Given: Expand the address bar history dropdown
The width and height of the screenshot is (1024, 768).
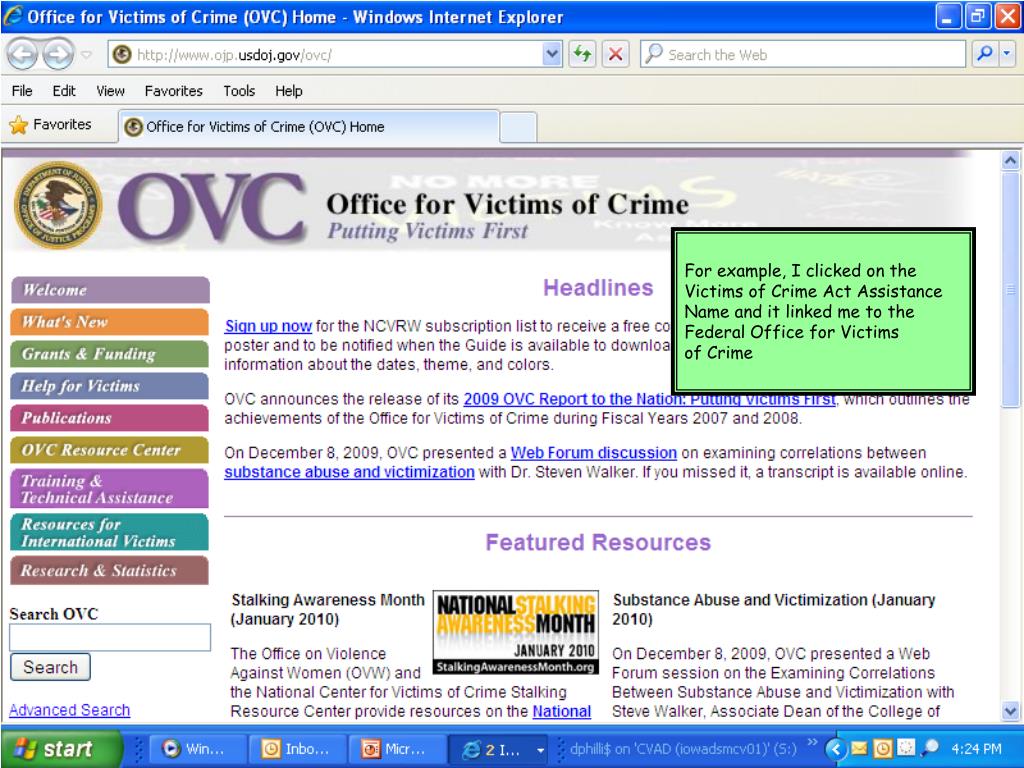Looking at the screenshot, I should [x=552, y=55].
